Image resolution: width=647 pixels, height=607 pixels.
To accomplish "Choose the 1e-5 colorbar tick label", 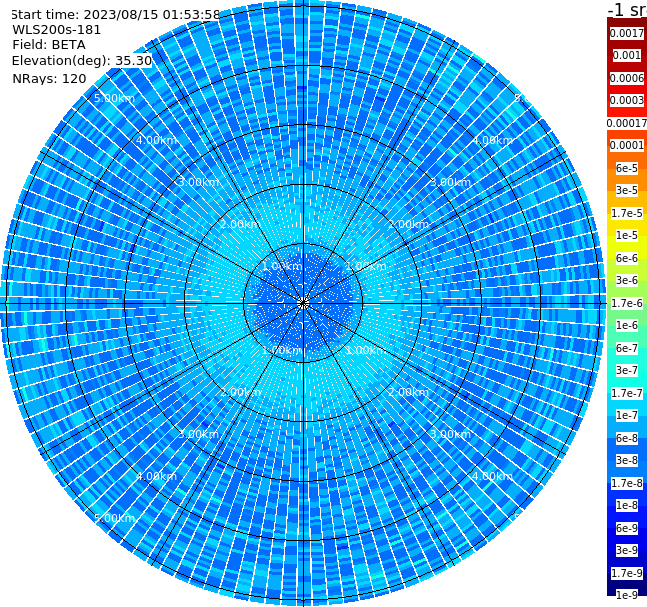I will [x=627, y=235].
